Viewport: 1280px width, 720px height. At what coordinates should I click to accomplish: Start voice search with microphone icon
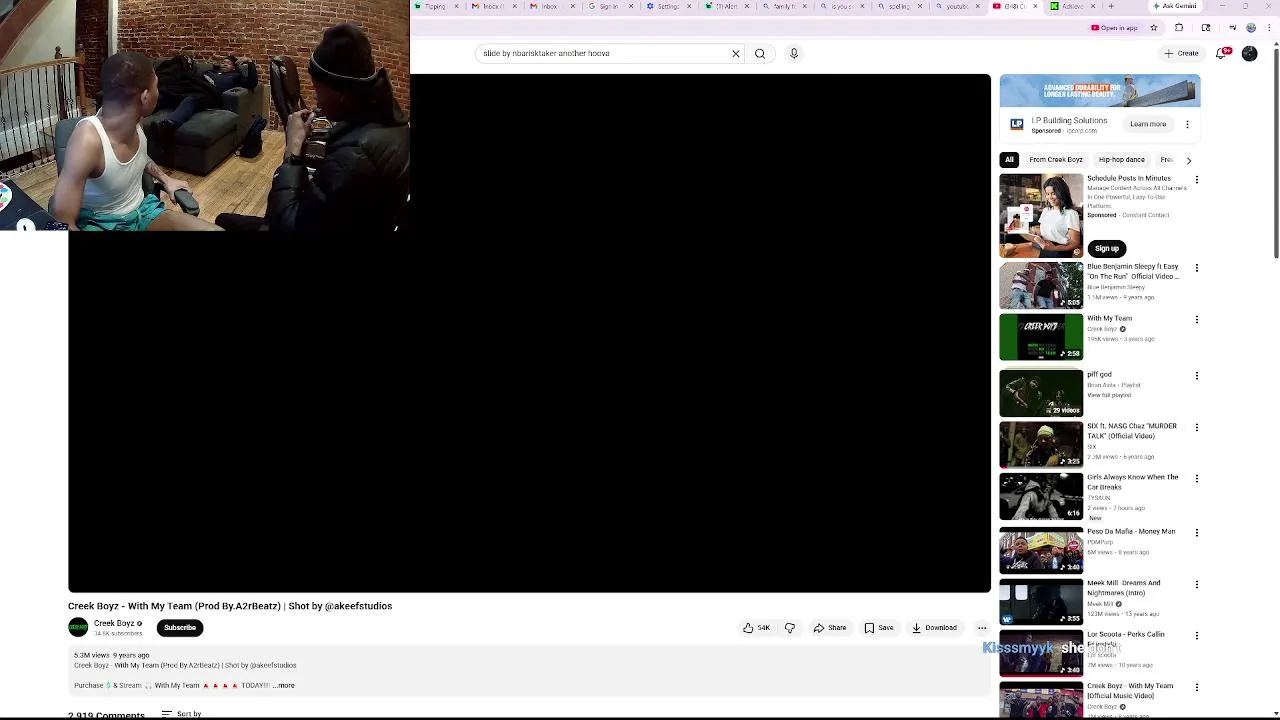[x=794, y=53]
